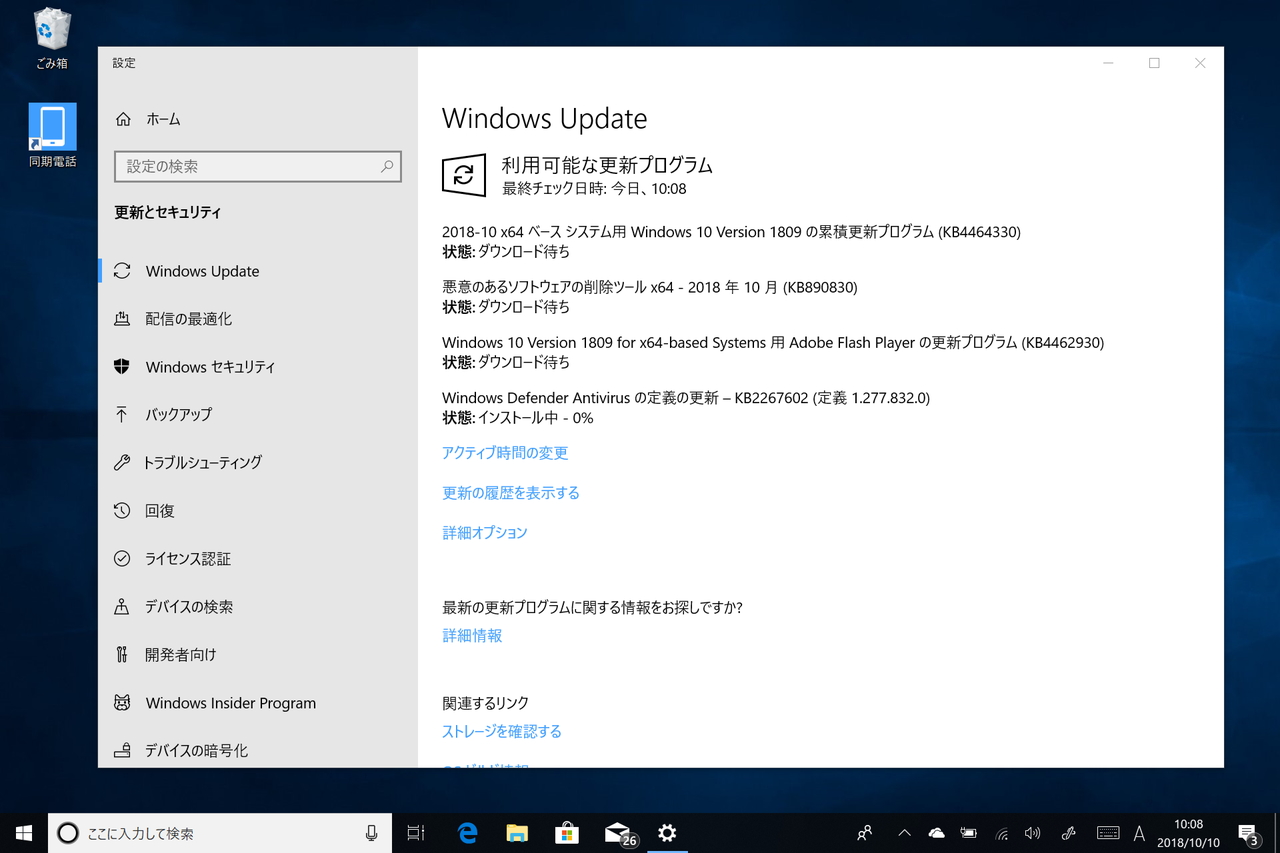Open Microsoft Edge from the taskbar
Viewport: 1280px width, 853px height.
click(x=466, y=832)
